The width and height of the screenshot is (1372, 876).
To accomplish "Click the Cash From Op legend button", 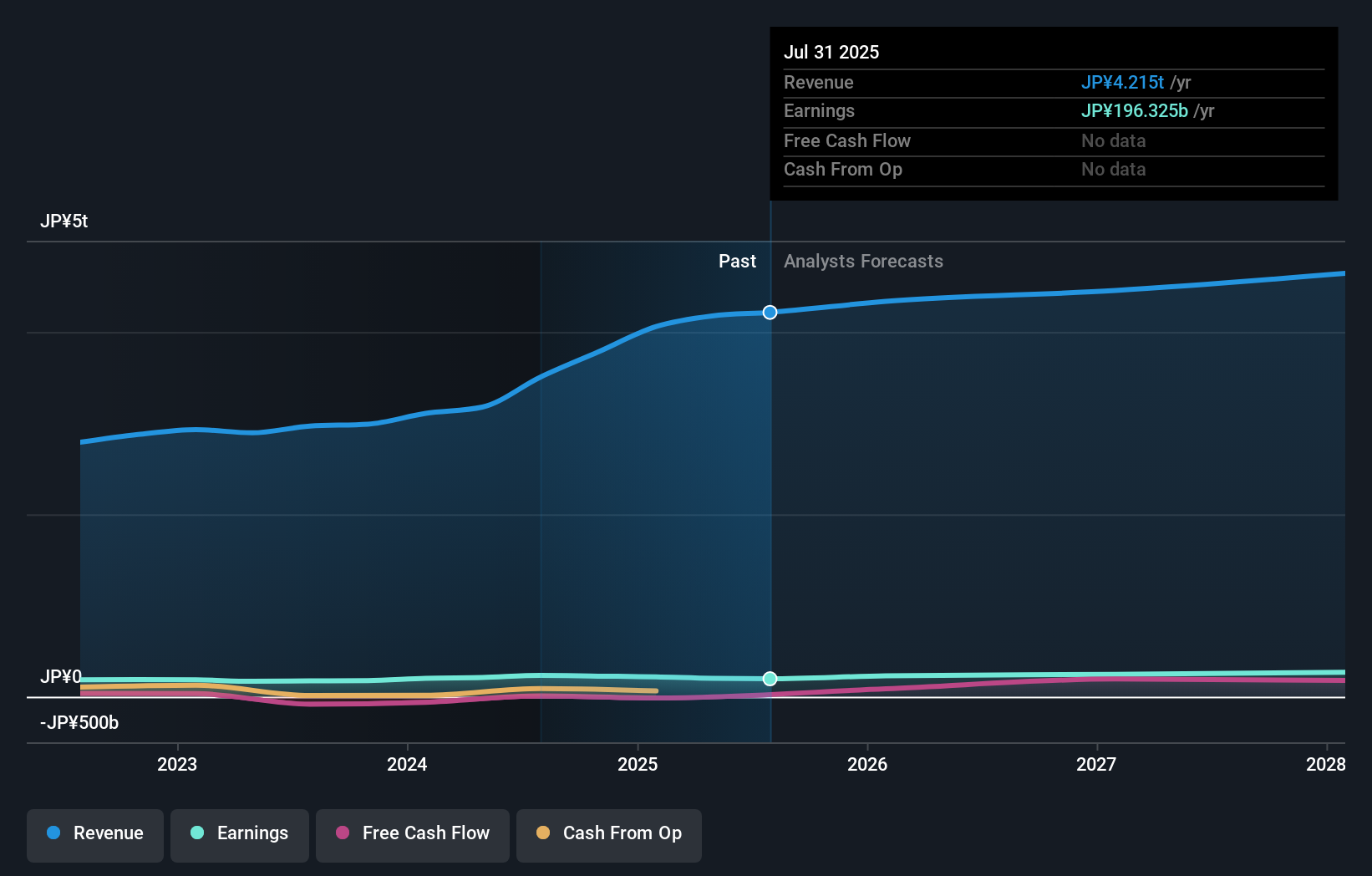I will pos(608,834).
